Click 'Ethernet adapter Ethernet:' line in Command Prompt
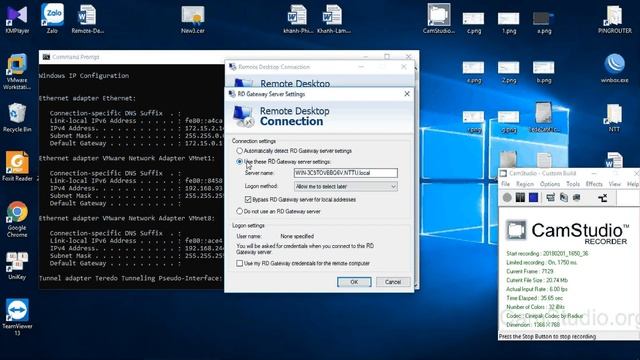The width and height of the screenshot is (640, 360). (x=87, y=98)
